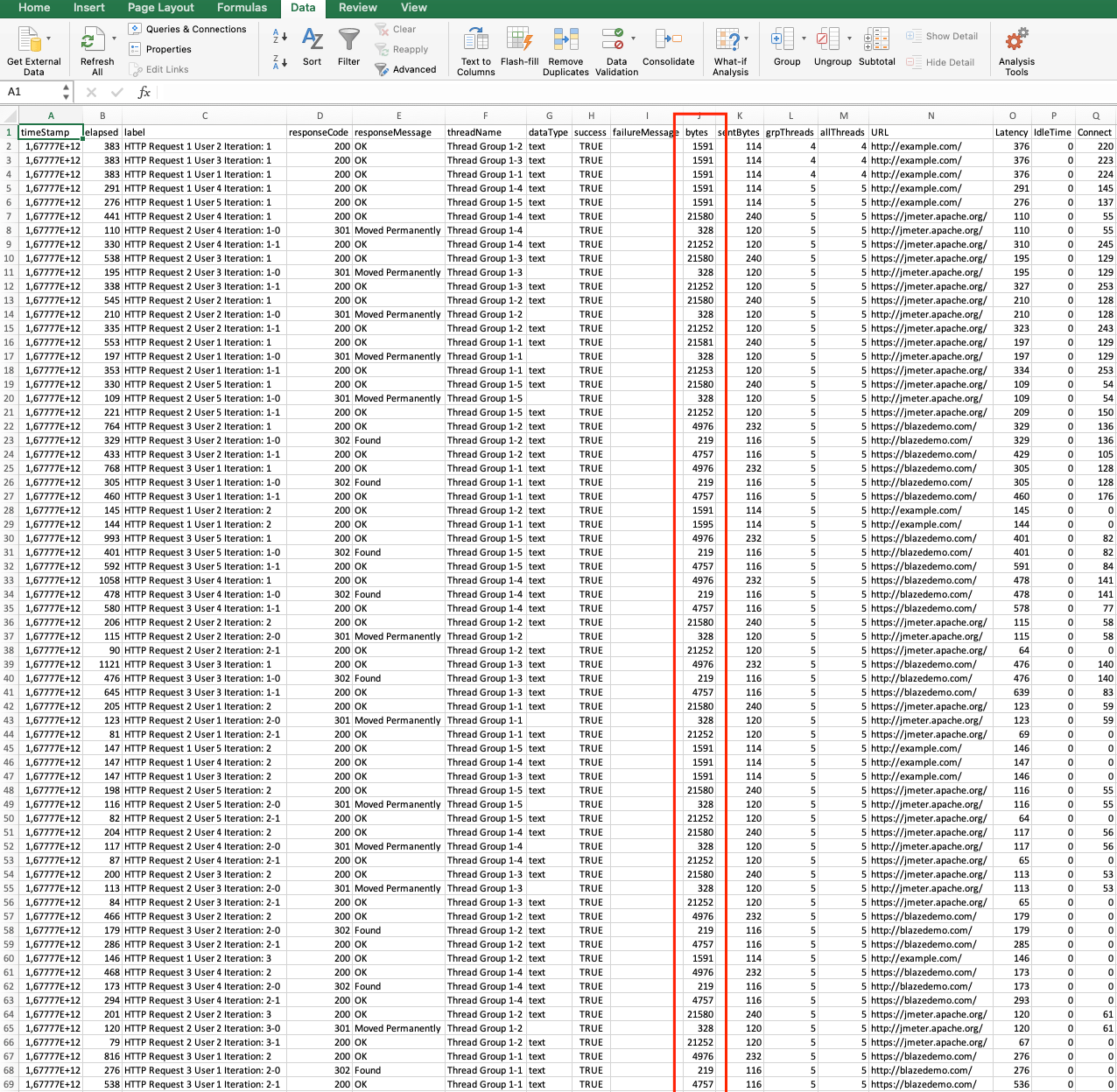Screen dimensions: 1117x1092
Task: Expand Refresh All dropdown arrow
Action: pos(114,38)
